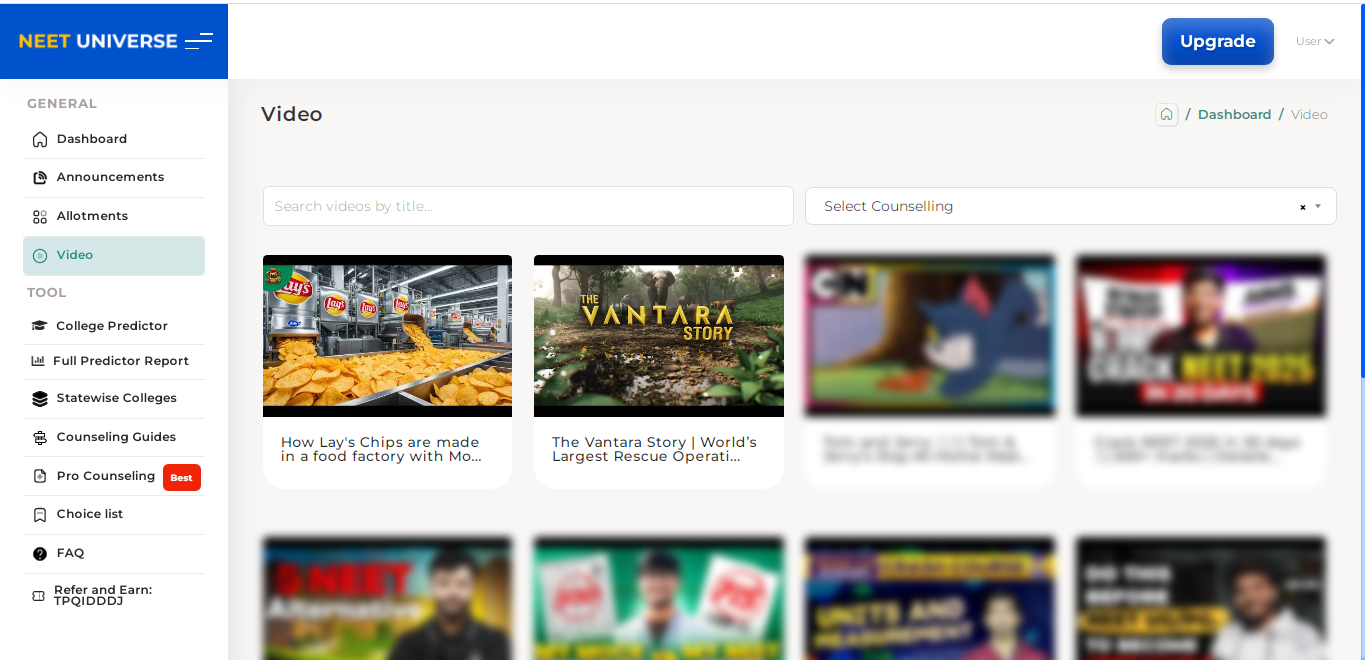Open the Select Counselling combo box
The height and width of the screenshot is (660, 1365).
1071,206
